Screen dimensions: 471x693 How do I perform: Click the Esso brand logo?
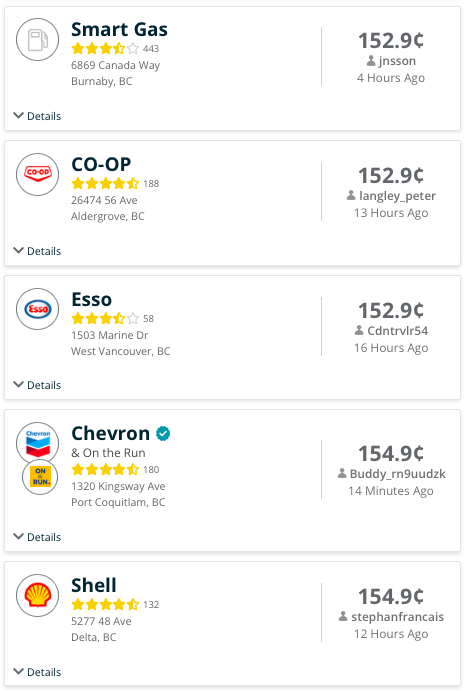(x=38, y=309)
